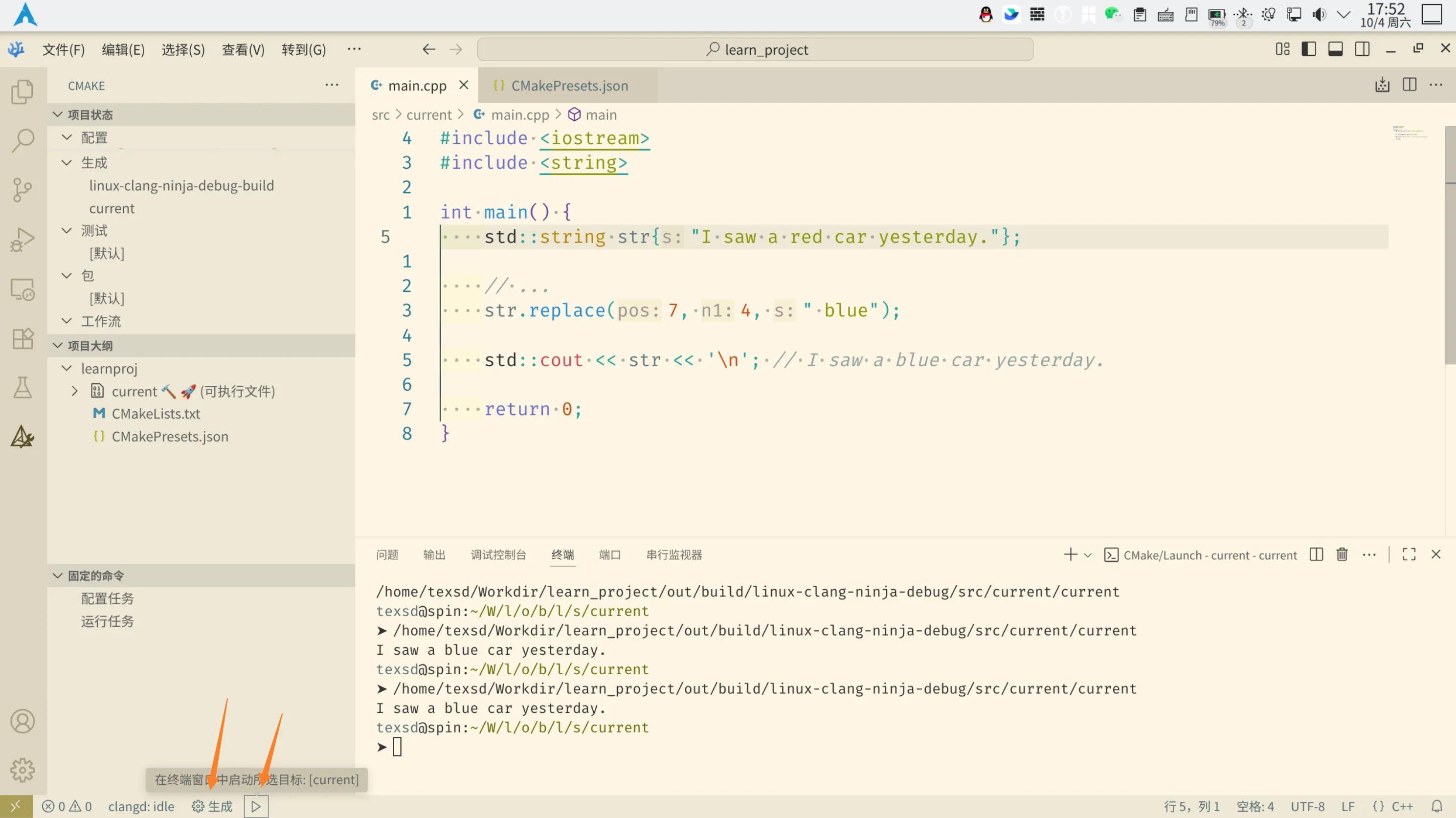
Task: Open new terminal profile dropdown arrow
Action: coord(1088,555)
